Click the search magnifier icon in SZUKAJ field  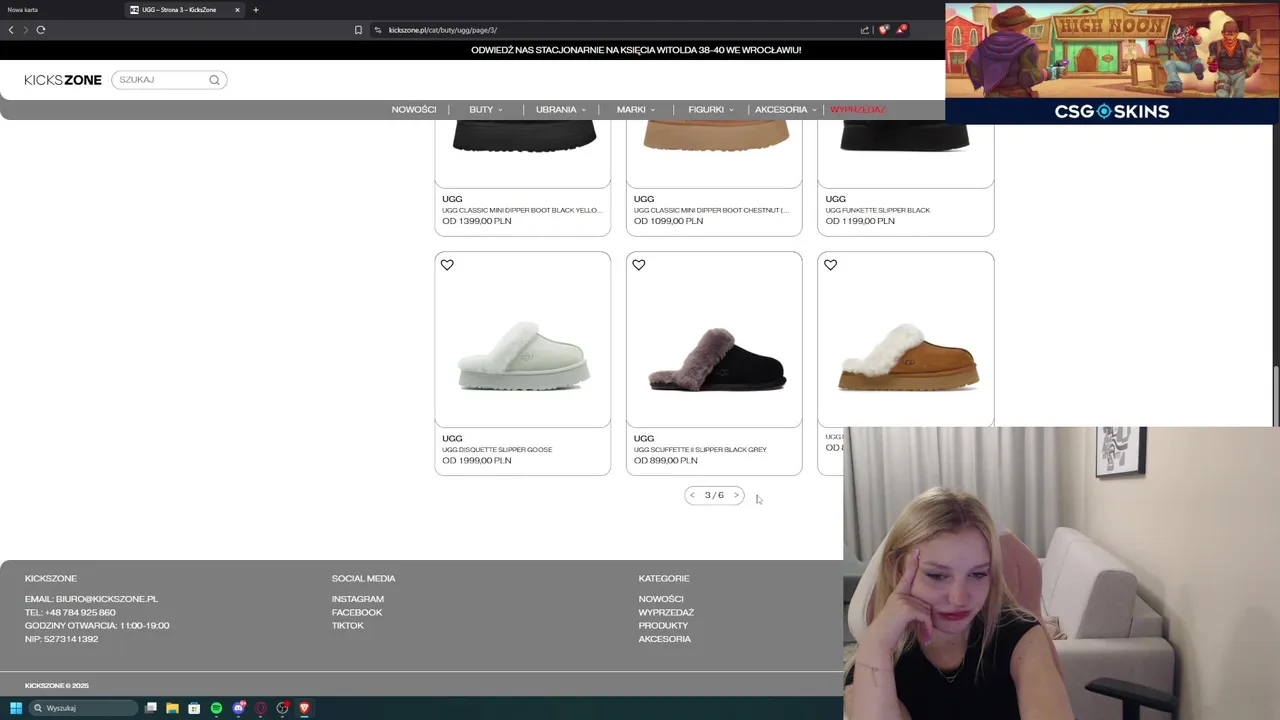pos(214,80)
